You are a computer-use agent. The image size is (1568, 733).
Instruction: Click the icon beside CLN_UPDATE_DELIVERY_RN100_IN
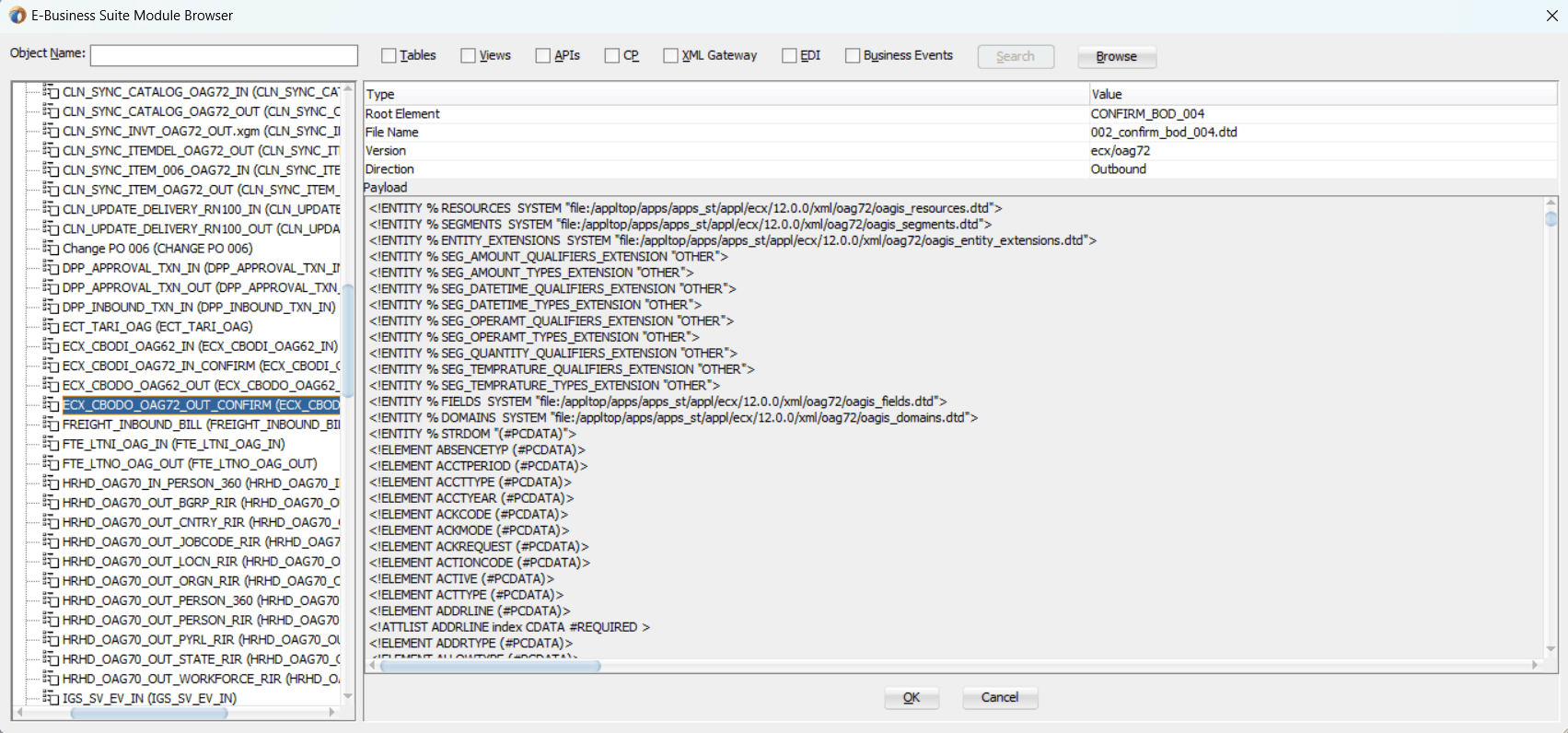(52, 209)
